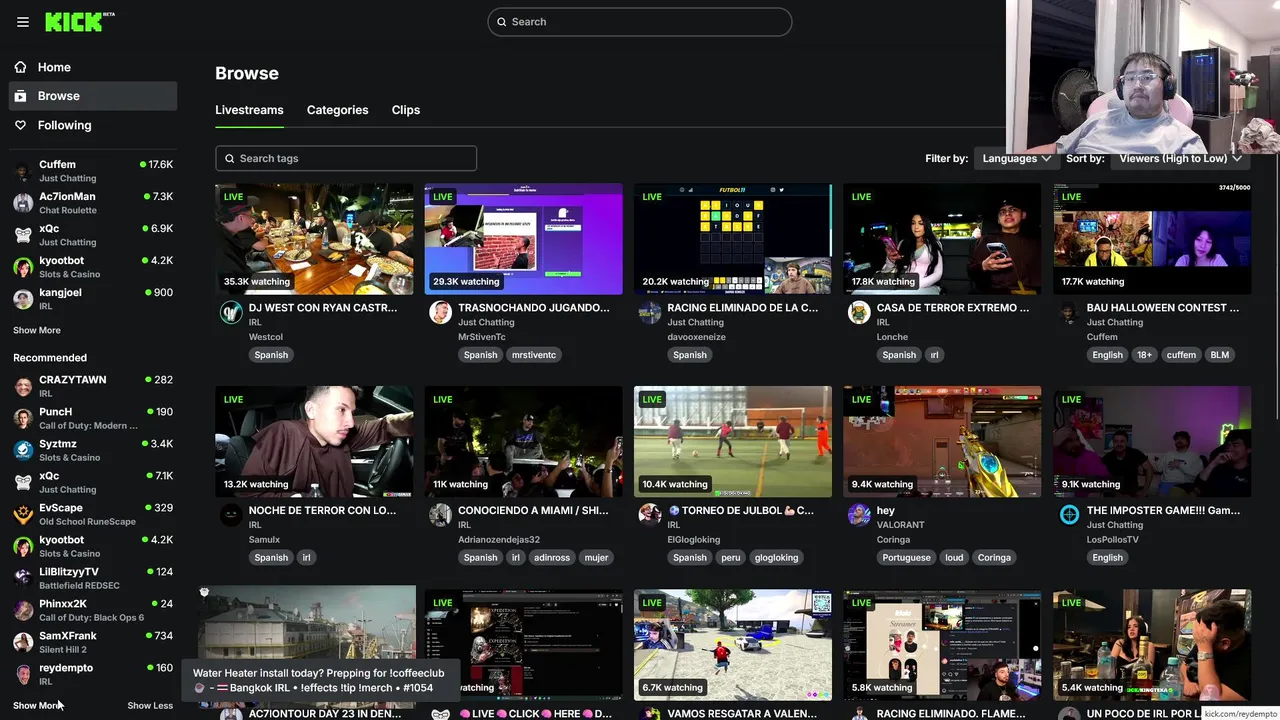The image size is (1280, 720).
Task: Collapse Recommended list with Show Less
Action: [150, 705]
